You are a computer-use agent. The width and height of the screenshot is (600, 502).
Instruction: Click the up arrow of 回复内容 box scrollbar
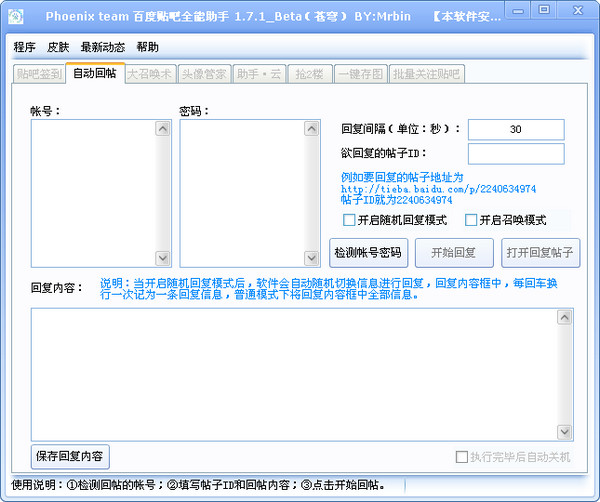(x=565, y=317)
